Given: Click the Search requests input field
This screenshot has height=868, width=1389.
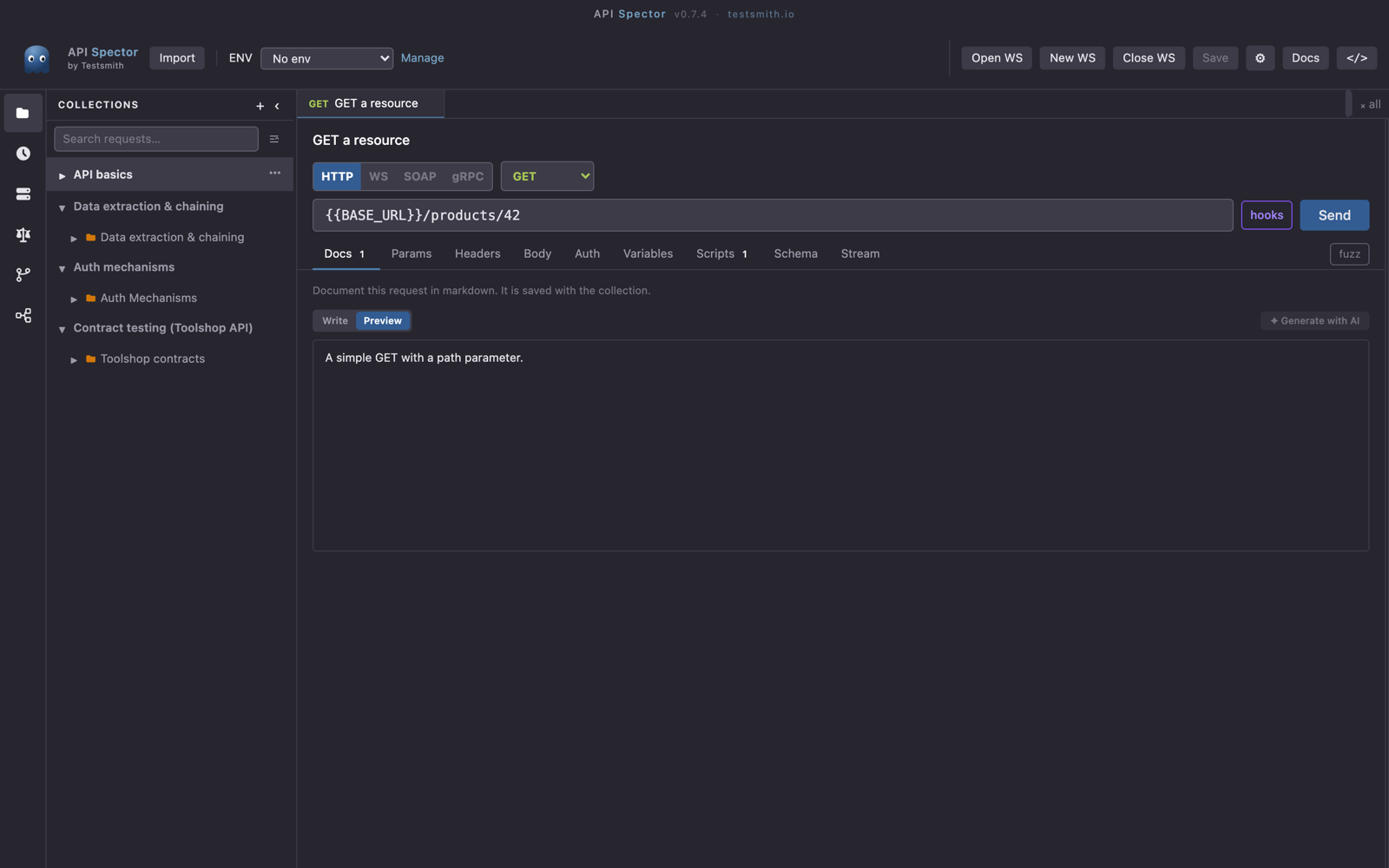Looking at the screenshot, I should pyautogui.click(x=156, y=139).
